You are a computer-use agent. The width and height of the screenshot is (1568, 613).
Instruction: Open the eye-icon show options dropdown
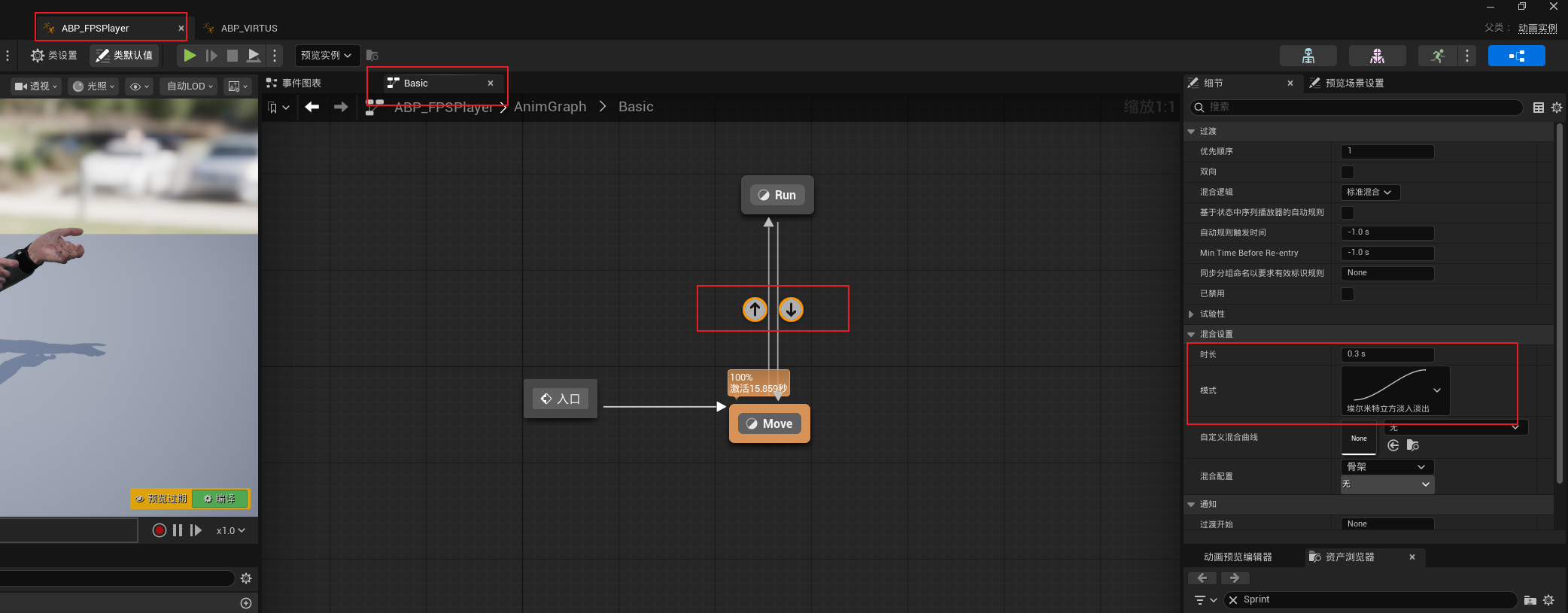click(x=139, y=86)
